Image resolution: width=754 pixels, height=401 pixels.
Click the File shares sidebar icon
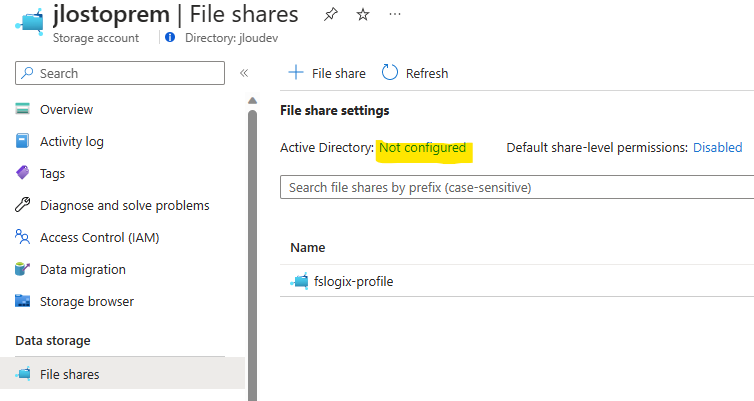(23, 374)
